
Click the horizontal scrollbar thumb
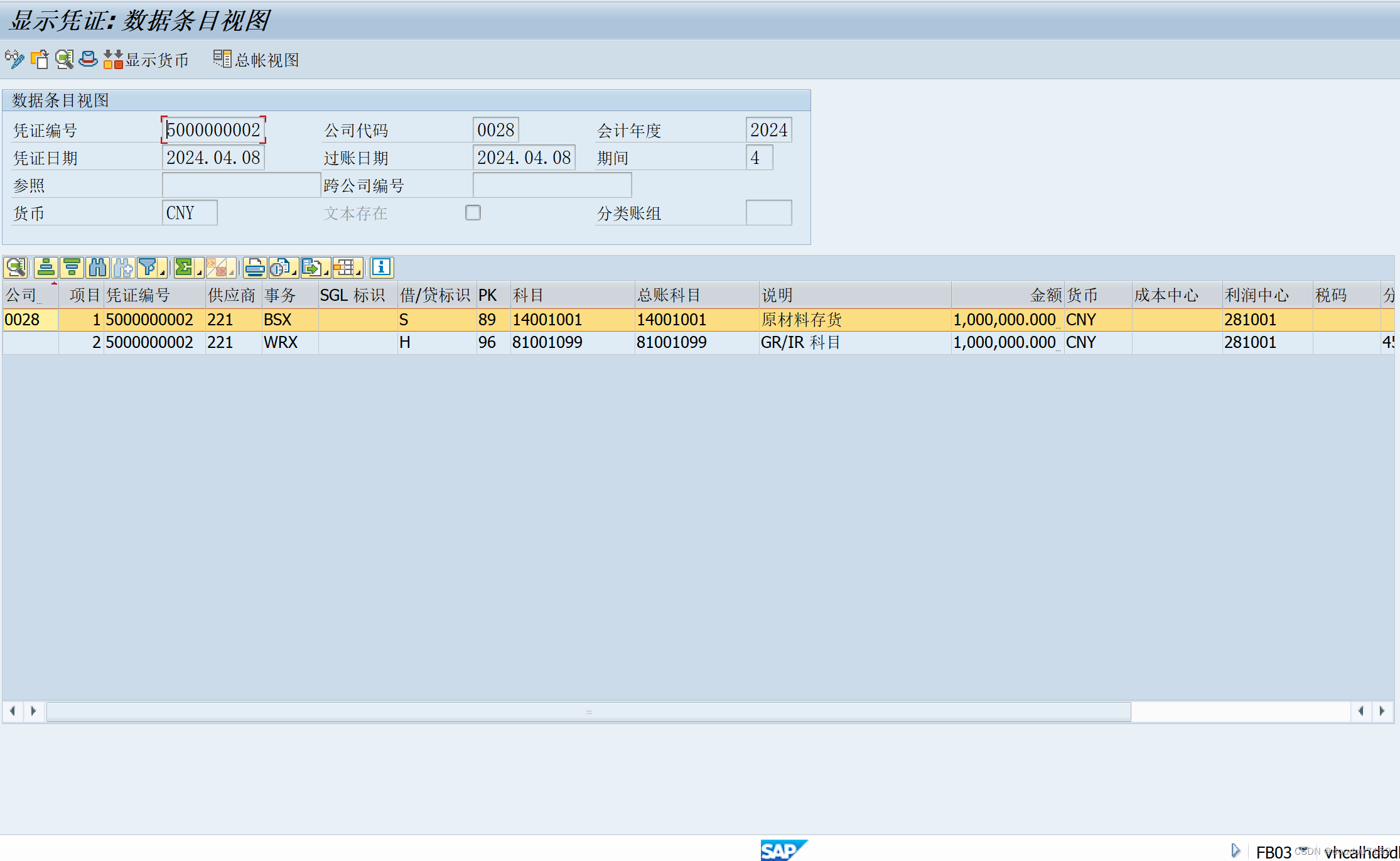pos(588,712)
